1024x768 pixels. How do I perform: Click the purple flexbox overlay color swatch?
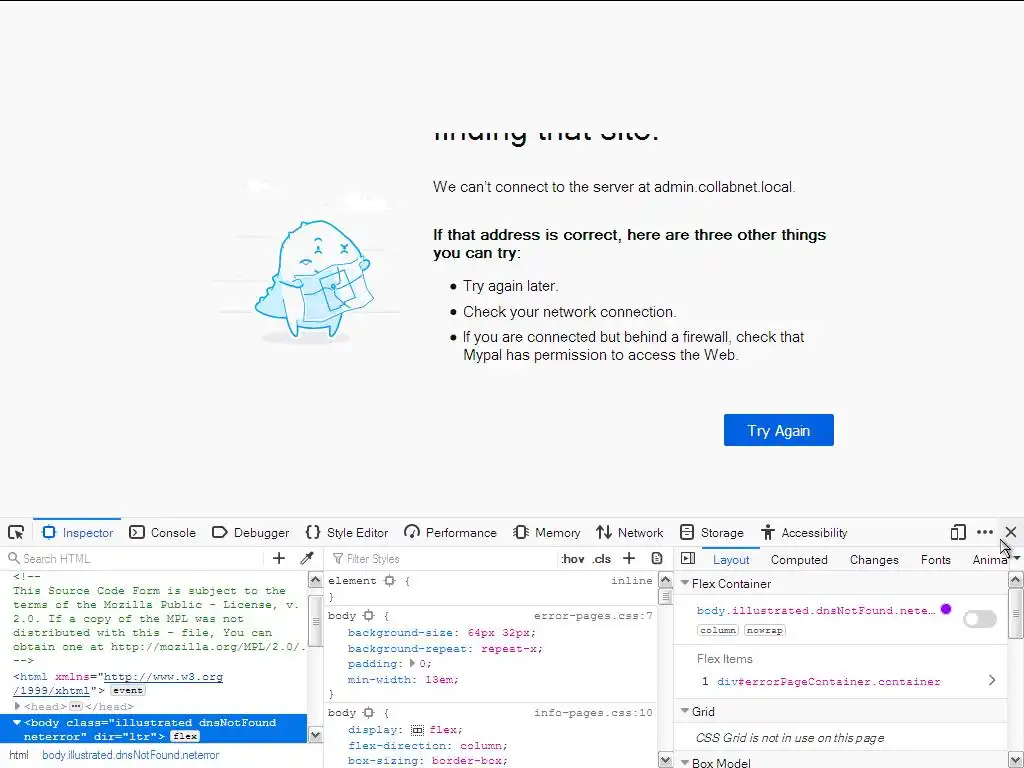coord(946,609)
